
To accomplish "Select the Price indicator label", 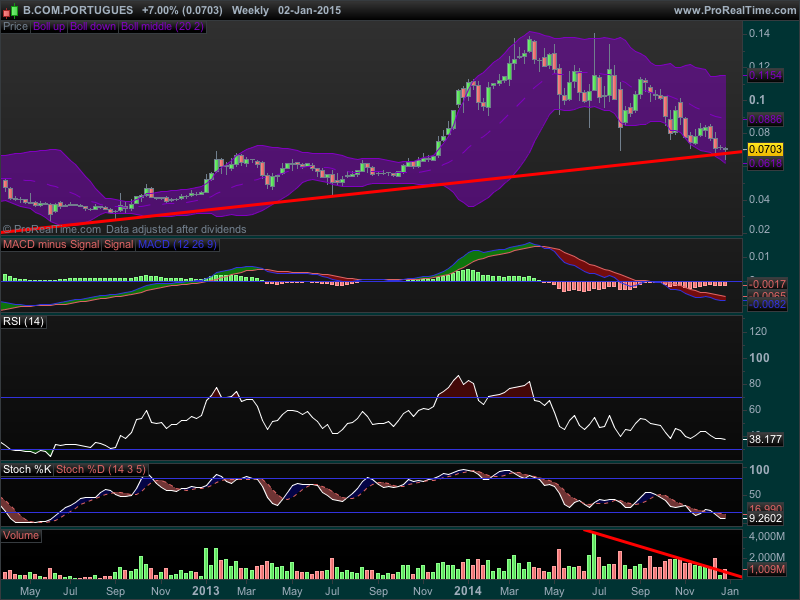I will [x=16, y=27].
